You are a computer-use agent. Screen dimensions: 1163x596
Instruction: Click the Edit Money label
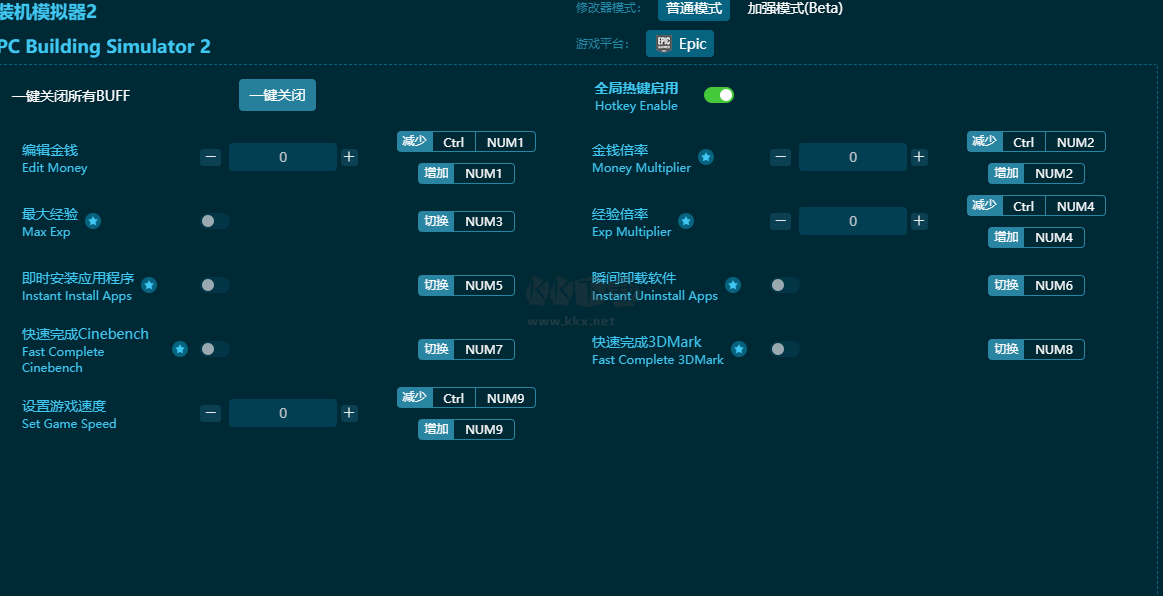(55, 168)
